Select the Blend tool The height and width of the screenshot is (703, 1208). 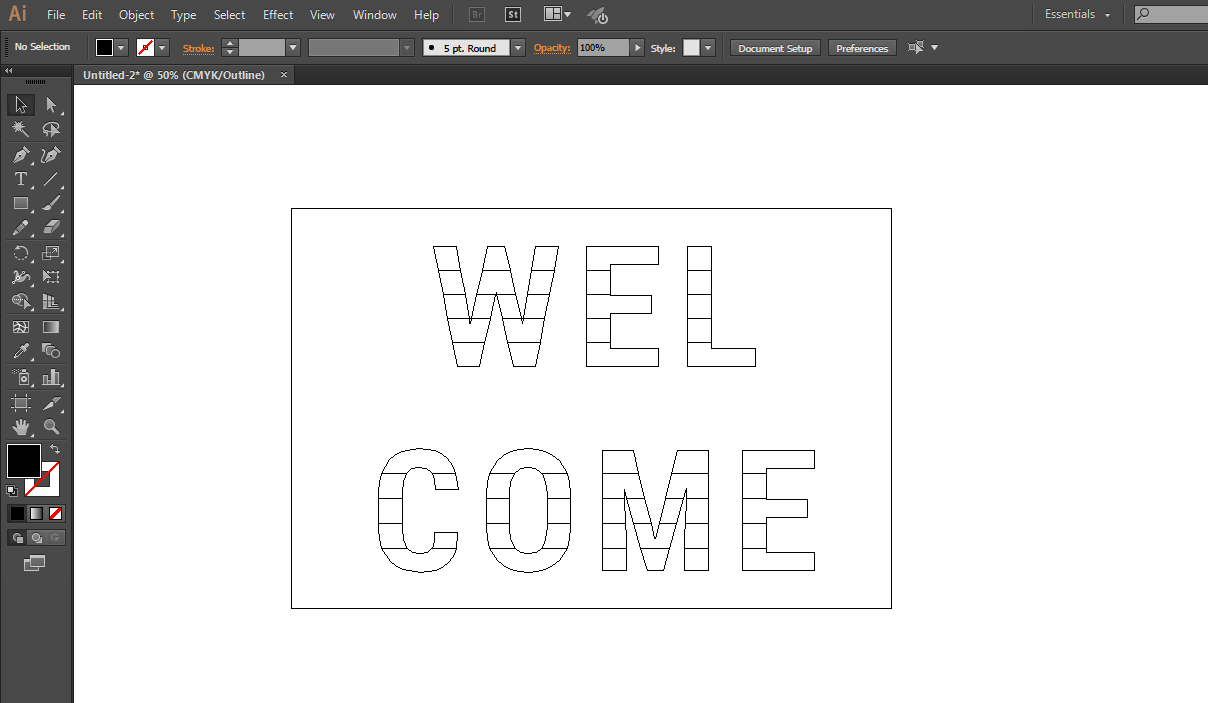click(x=51, y=351)
